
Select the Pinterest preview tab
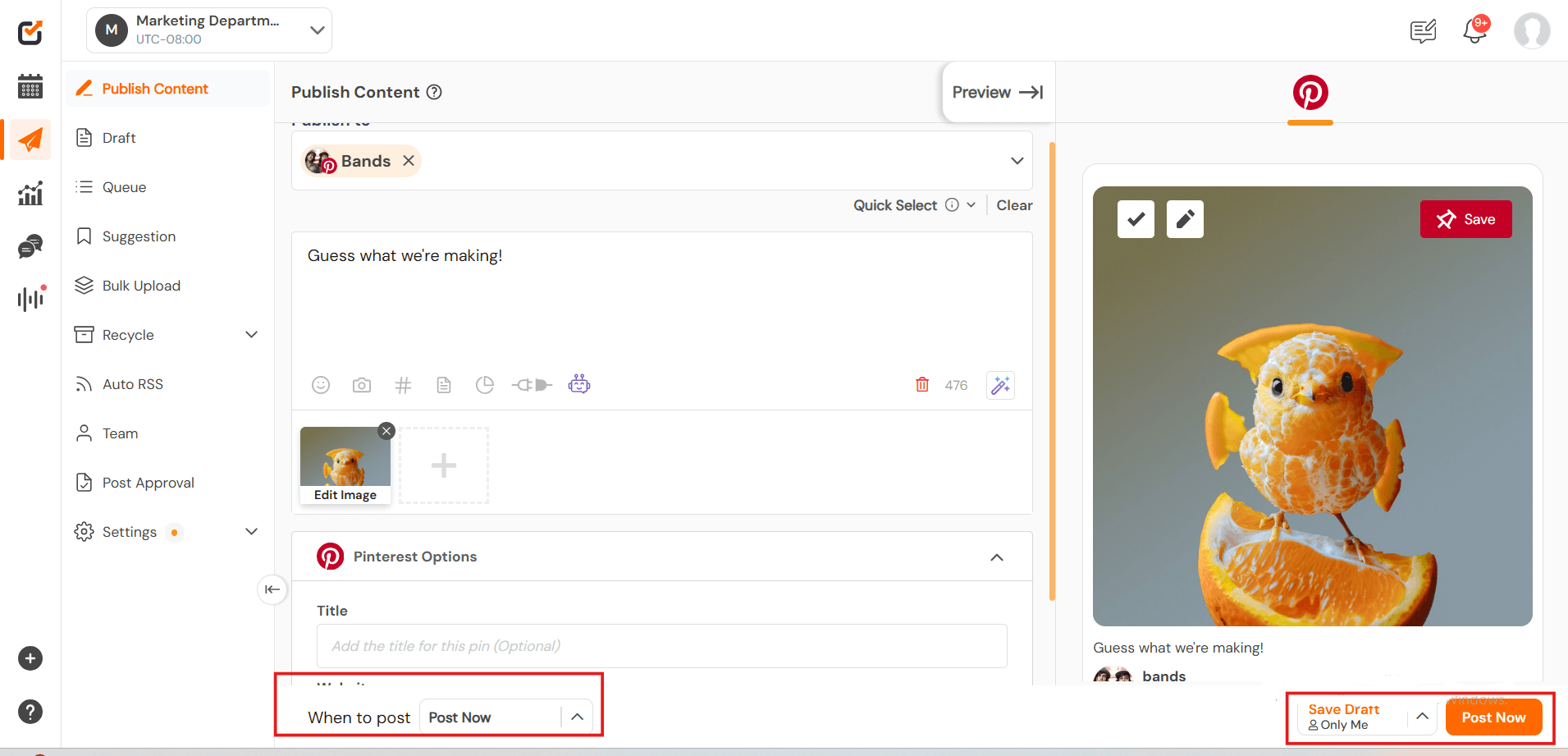(1310, 94)
